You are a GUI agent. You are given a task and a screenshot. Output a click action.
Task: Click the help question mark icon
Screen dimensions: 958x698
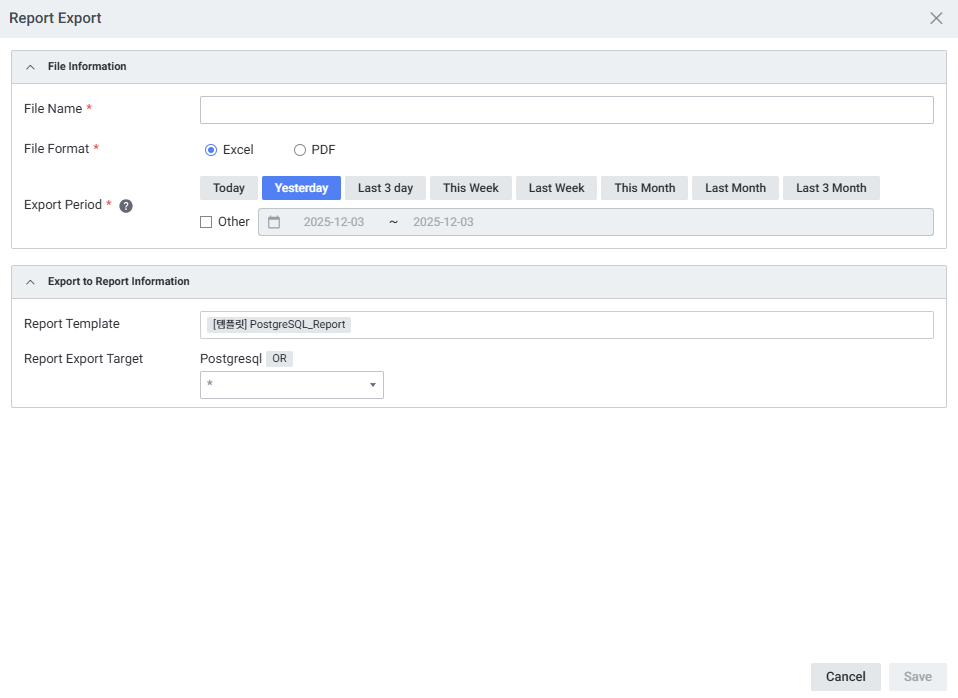pyautogui.click(x=126, y=206)
